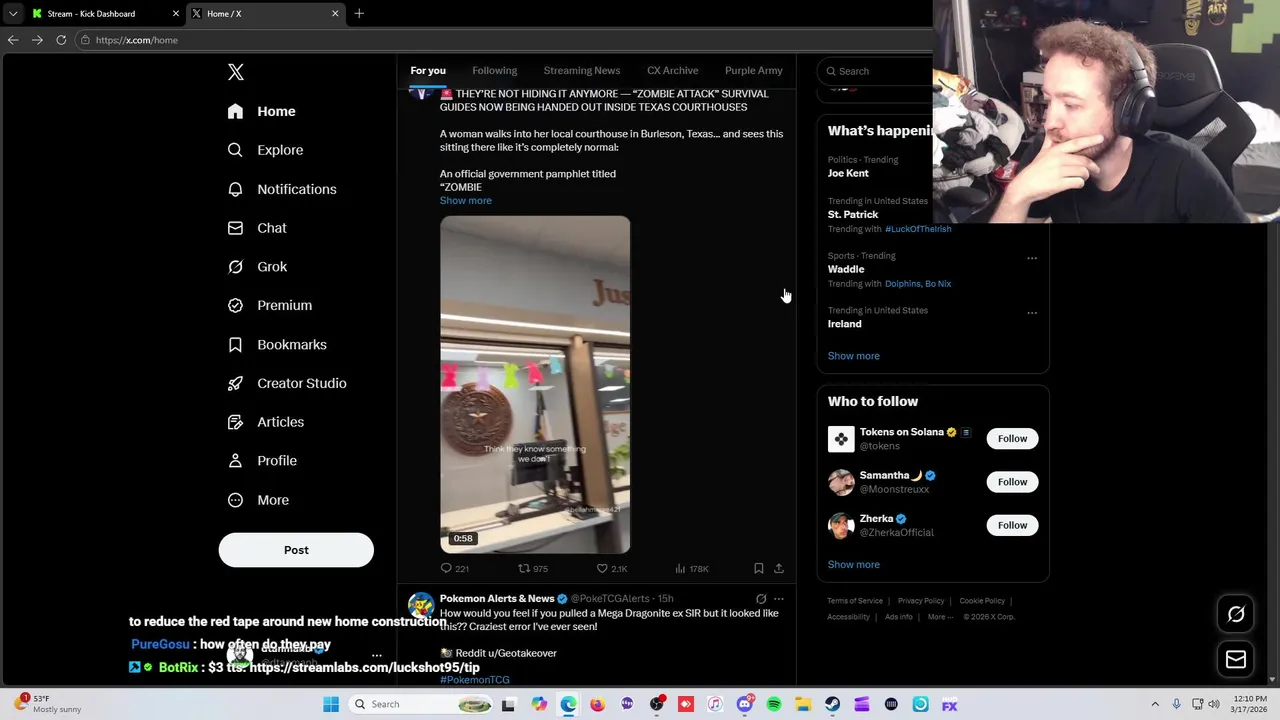This screenshot has width=1280, height=720.
Task: Open more options for Waddle trend
Action: point(1032,258)
